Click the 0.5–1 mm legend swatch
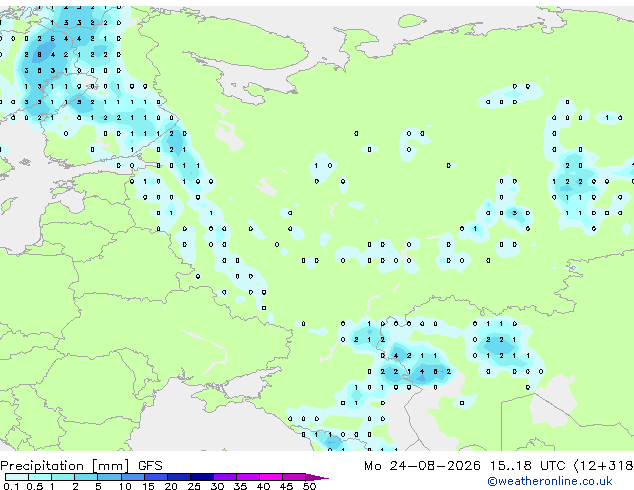This screenshot has height=490, width=634. point(40,477)
